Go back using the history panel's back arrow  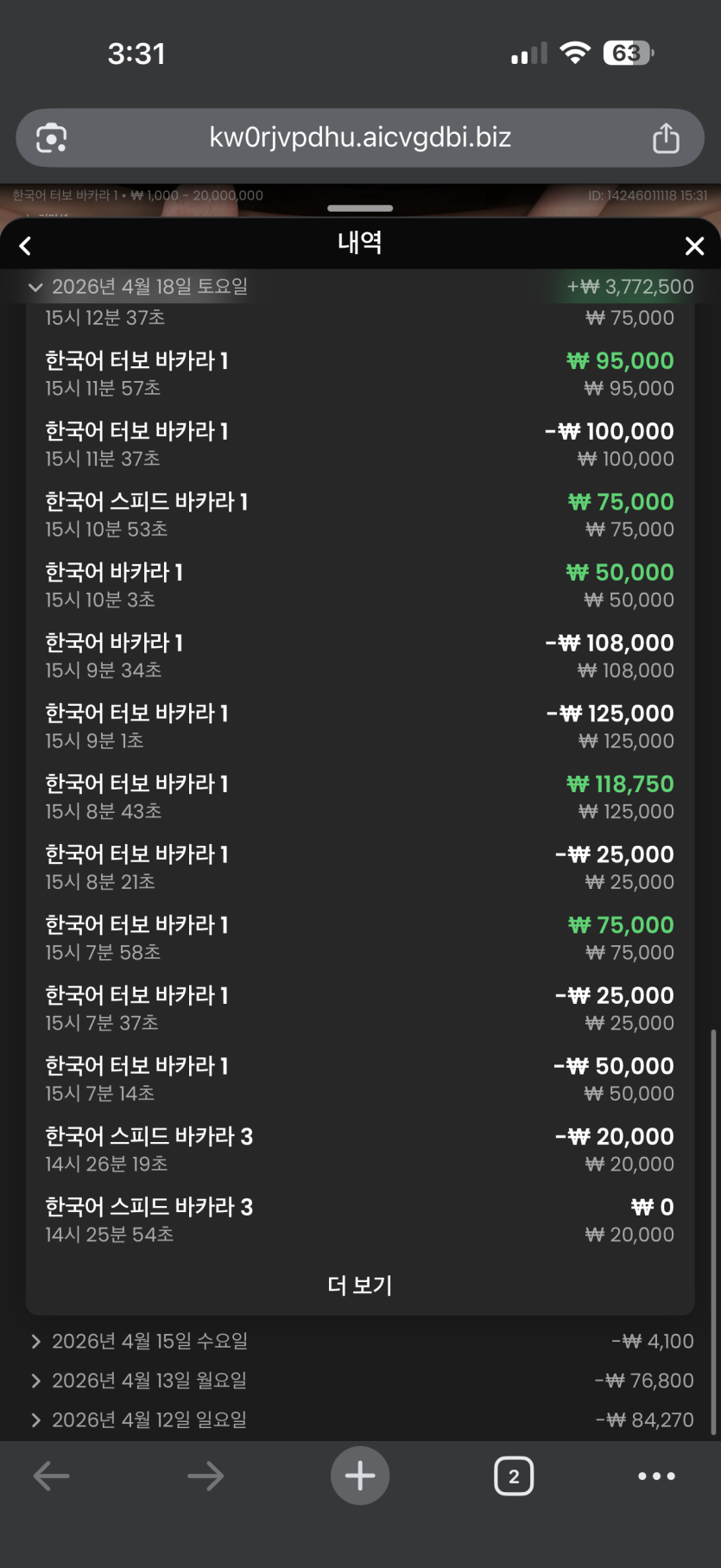[26, 246]
